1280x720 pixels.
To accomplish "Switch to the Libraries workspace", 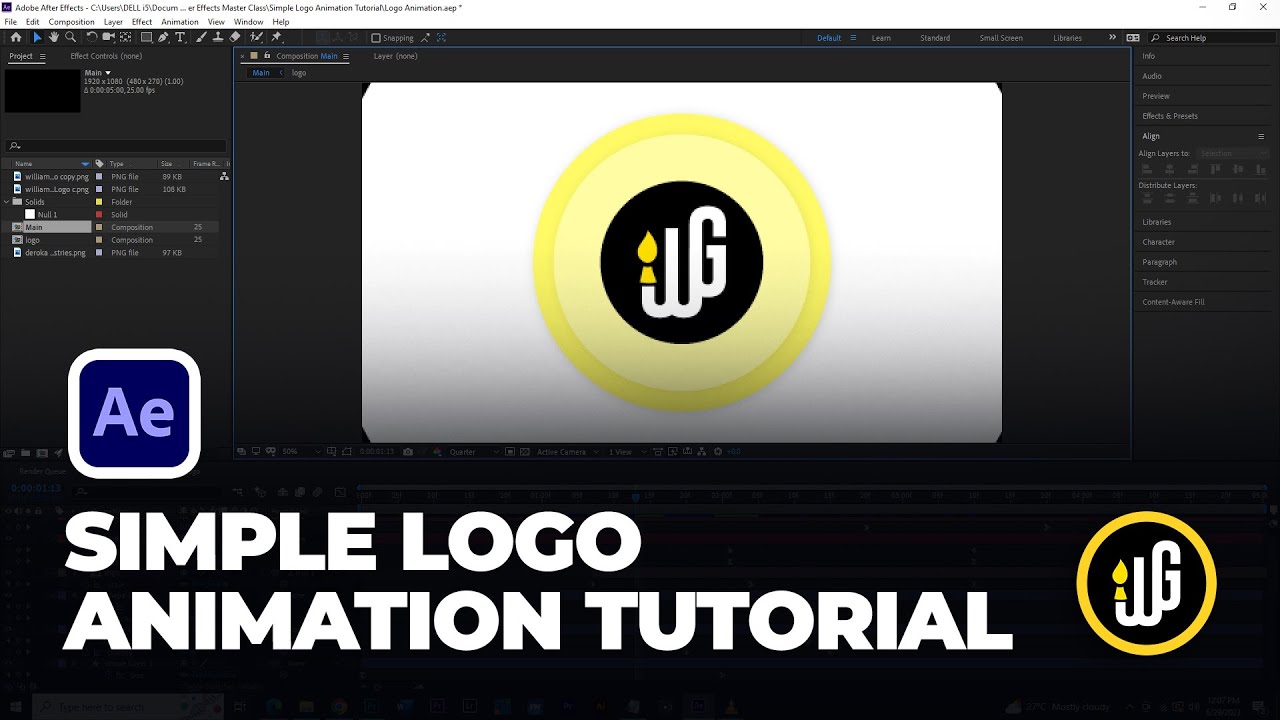I will coord(1067,38).
